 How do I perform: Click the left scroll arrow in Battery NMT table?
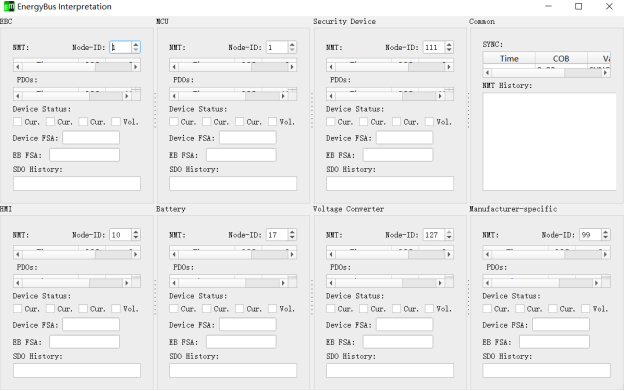tap(174, 254)
